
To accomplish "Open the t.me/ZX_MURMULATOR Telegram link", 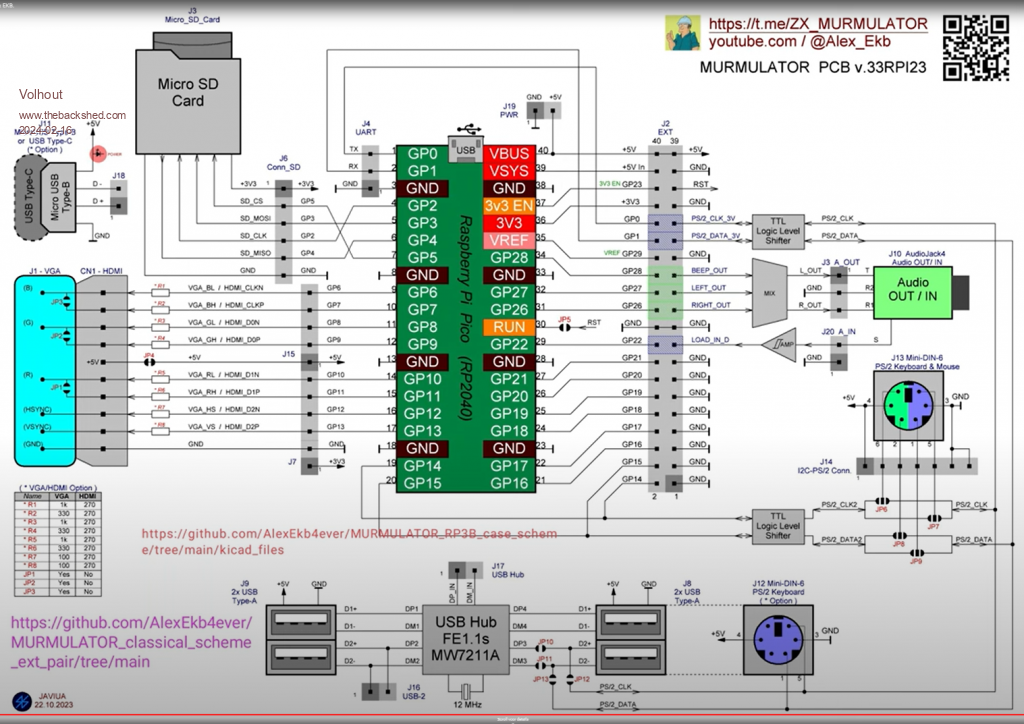I will [818, 23].
